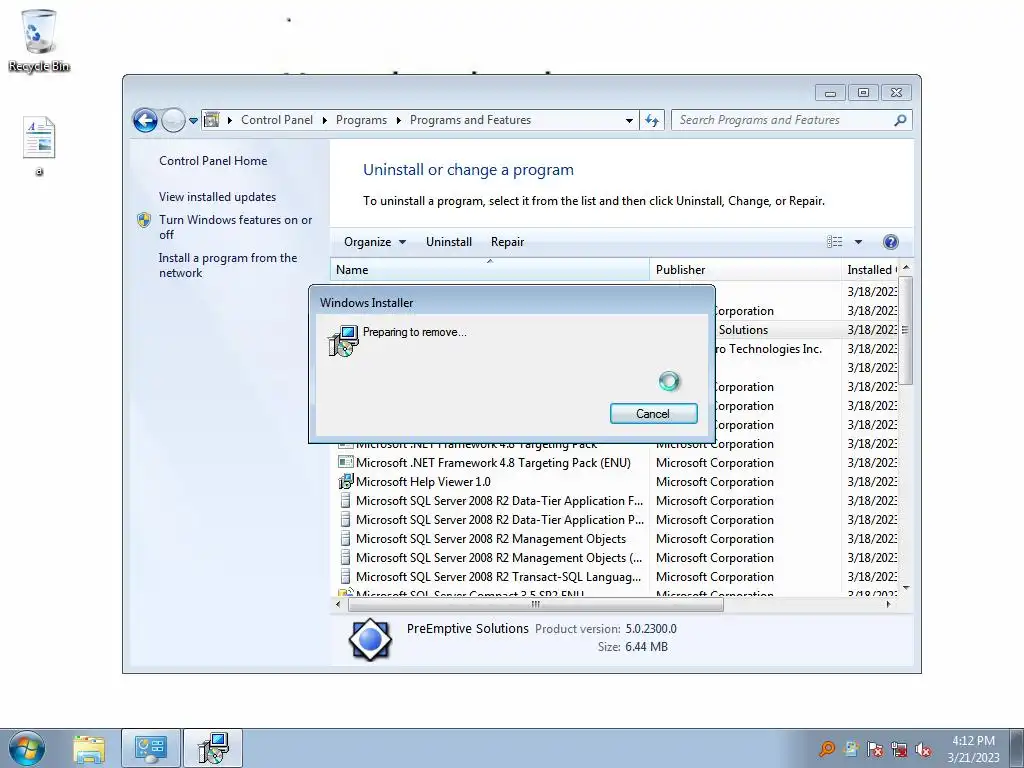Open Windows Explorer from the taskbar
Image resolution: width=1024 pixels, height=768 pixels.
(x=89, y=749)
